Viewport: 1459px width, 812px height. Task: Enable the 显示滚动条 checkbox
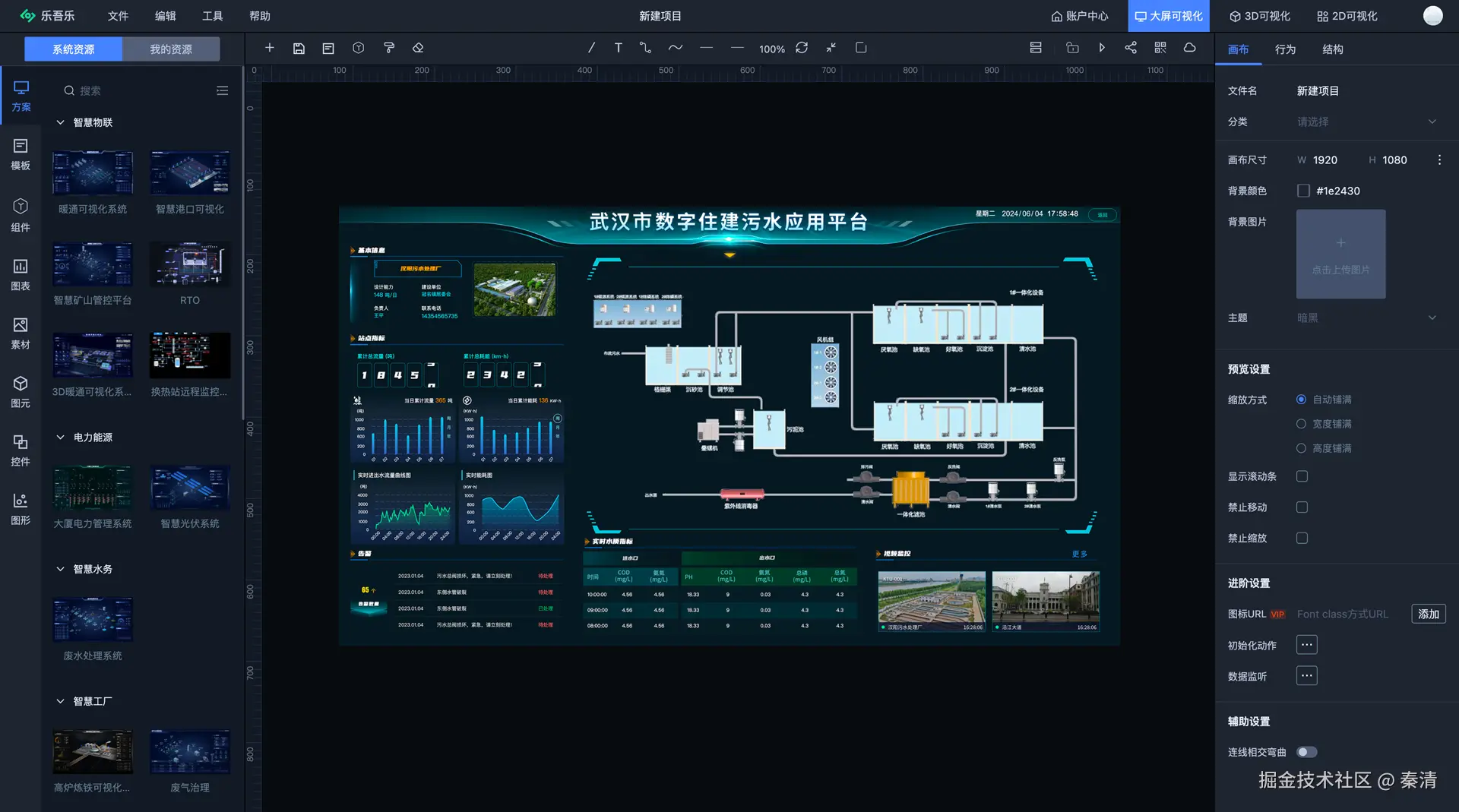point(1302,476)
